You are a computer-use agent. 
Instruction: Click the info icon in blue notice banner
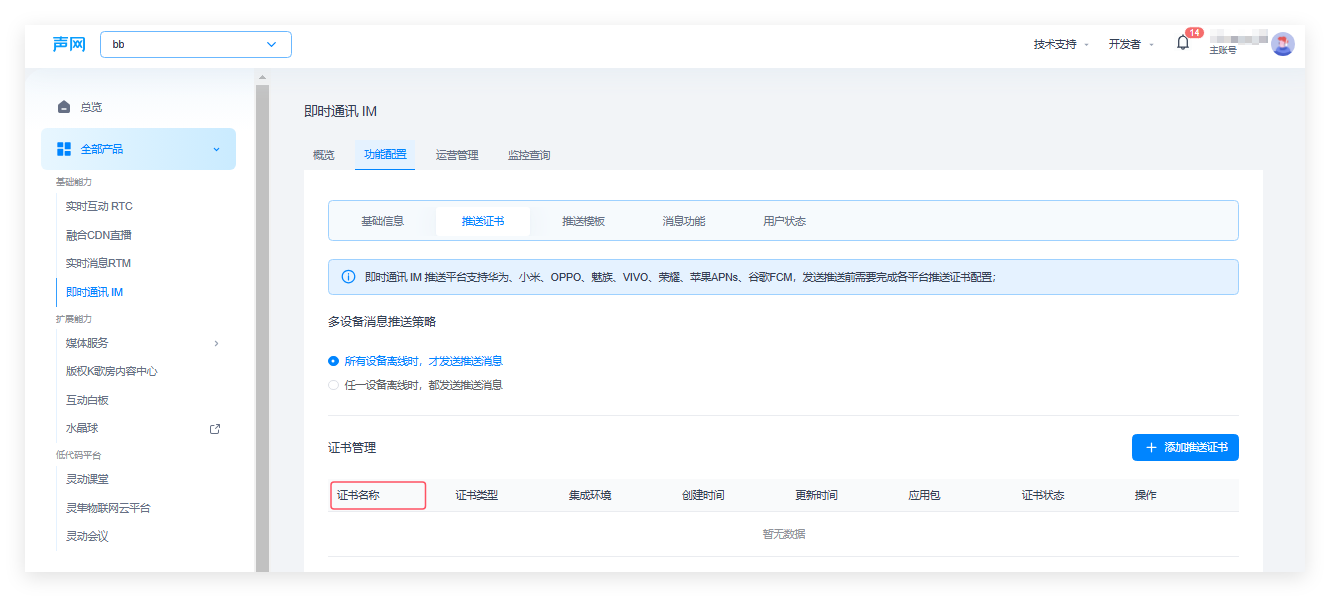pyautogui.click(x=348, y=277)
